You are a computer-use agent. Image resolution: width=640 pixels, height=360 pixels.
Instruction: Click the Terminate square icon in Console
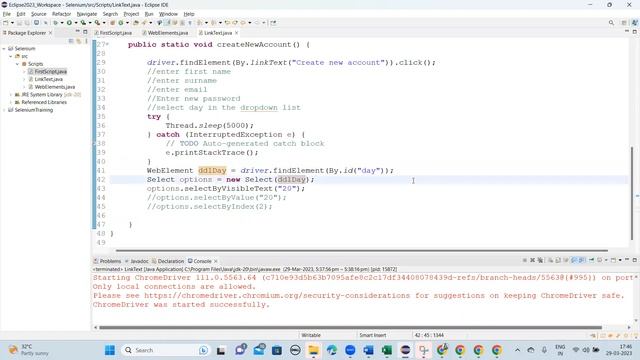[524, 260]
